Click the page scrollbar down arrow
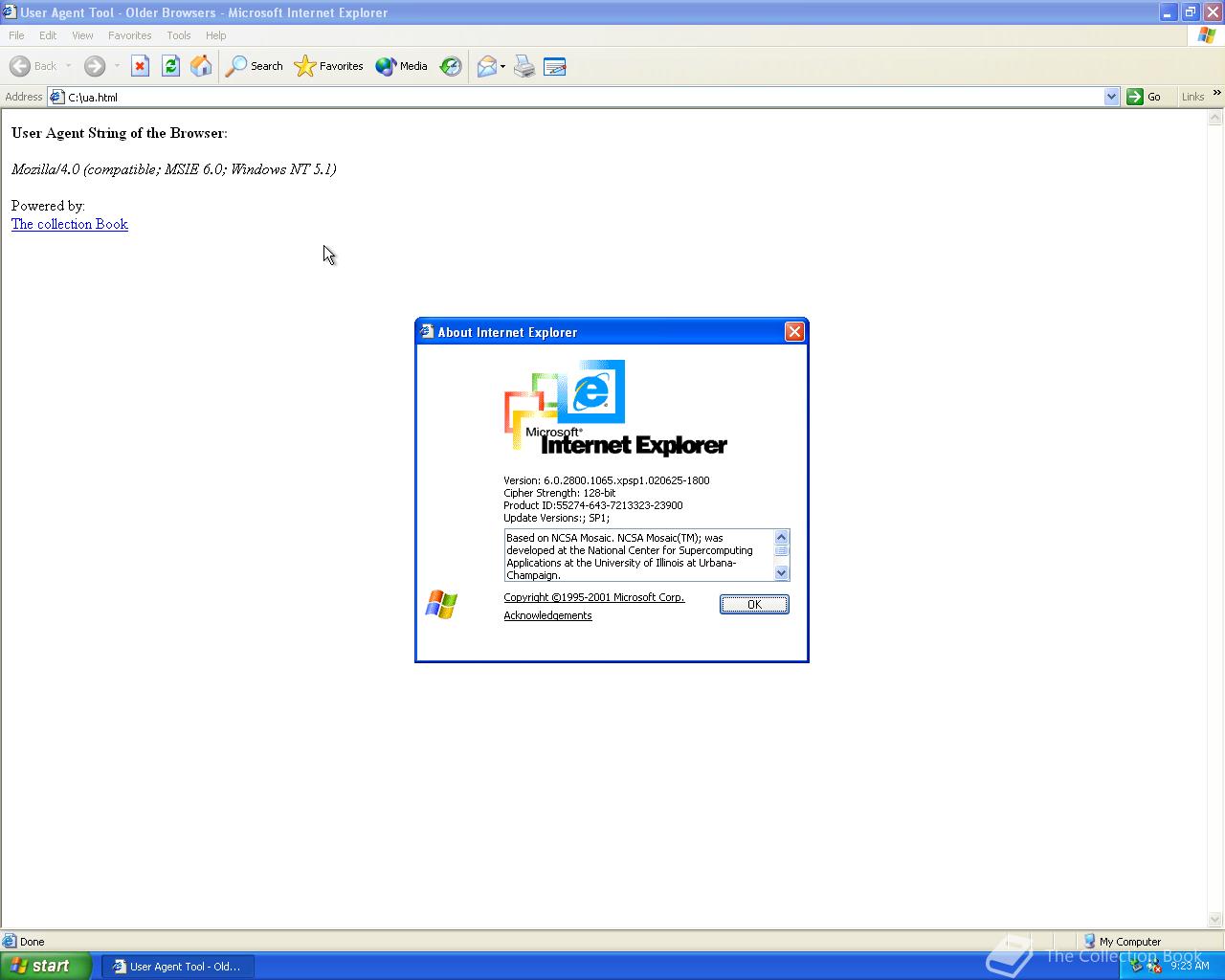Viewport: 1225px width, 980px height. 1215,921
